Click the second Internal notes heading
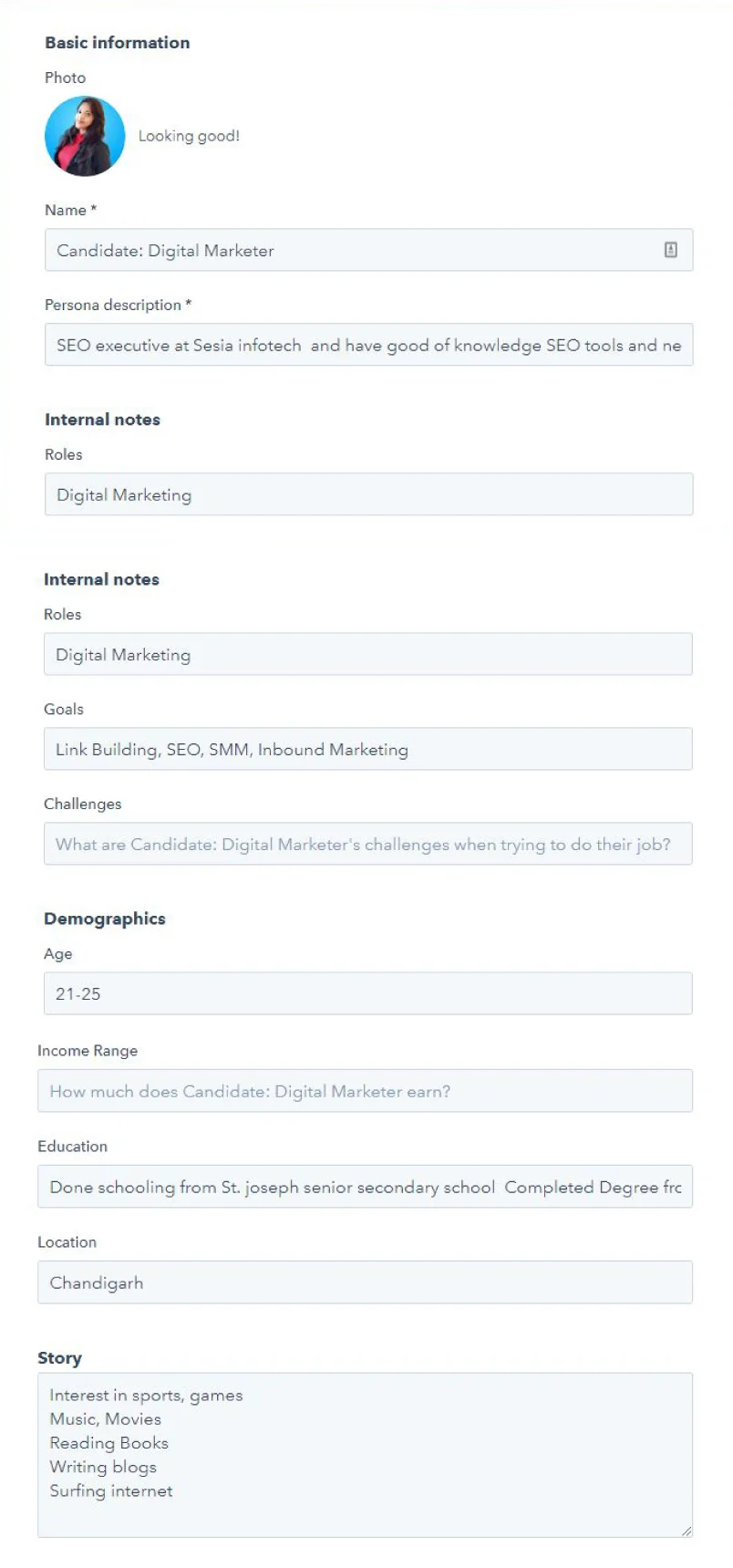Viewport: 733px width, 1568px height. pyautogui.click(x=101, y=578)
